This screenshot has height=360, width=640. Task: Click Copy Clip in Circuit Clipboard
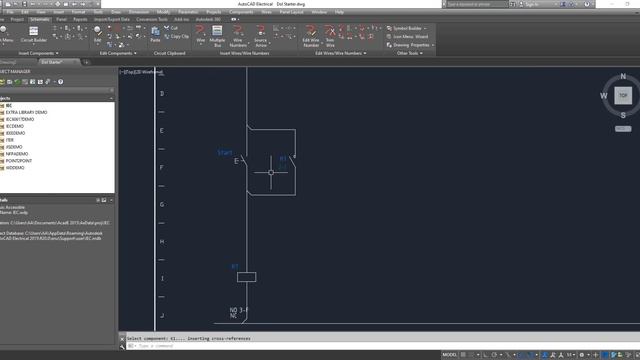[x=176, y=36]
